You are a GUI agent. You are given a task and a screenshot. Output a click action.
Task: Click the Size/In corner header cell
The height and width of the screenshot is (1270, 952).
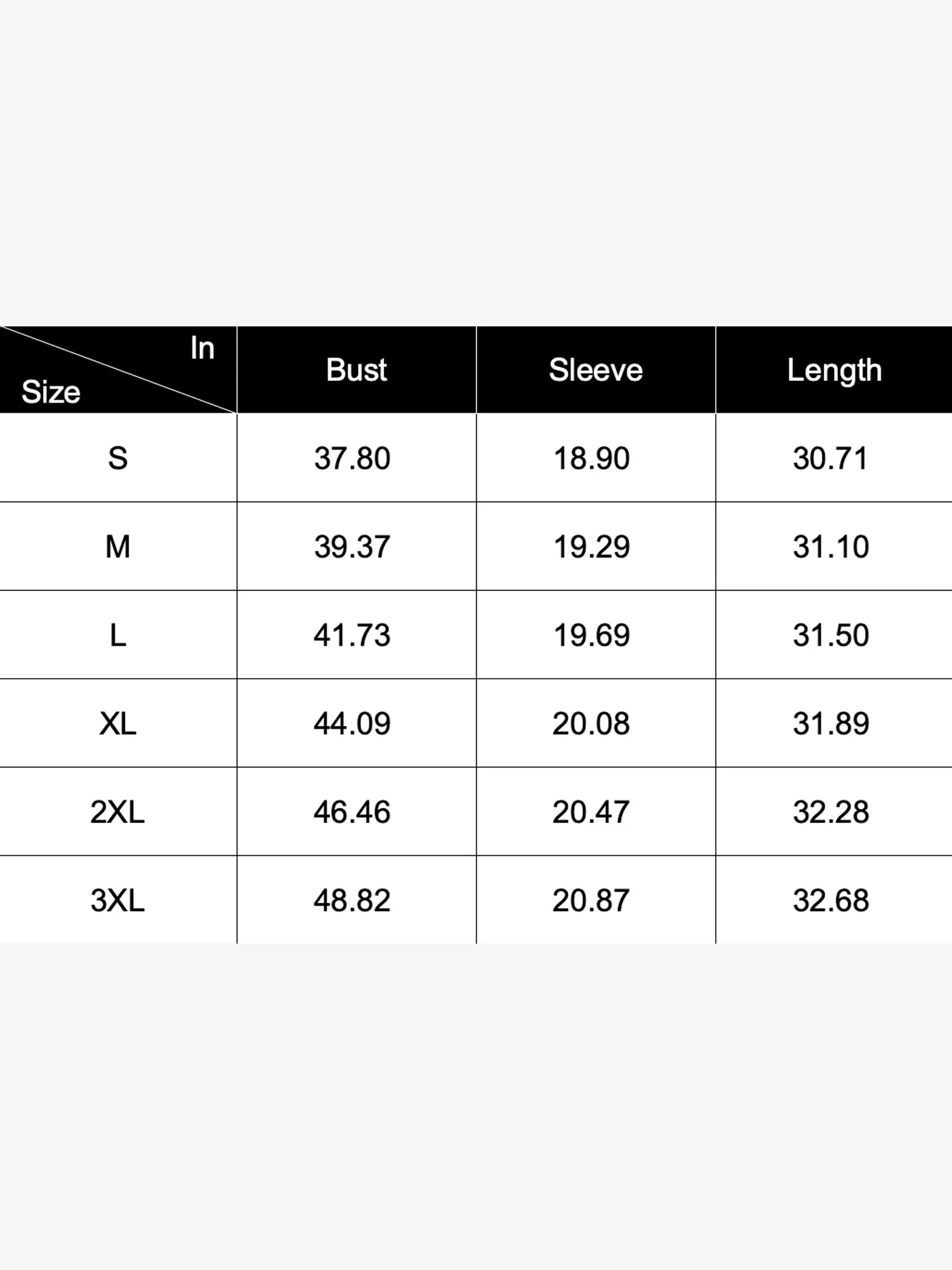pos(118,370)
